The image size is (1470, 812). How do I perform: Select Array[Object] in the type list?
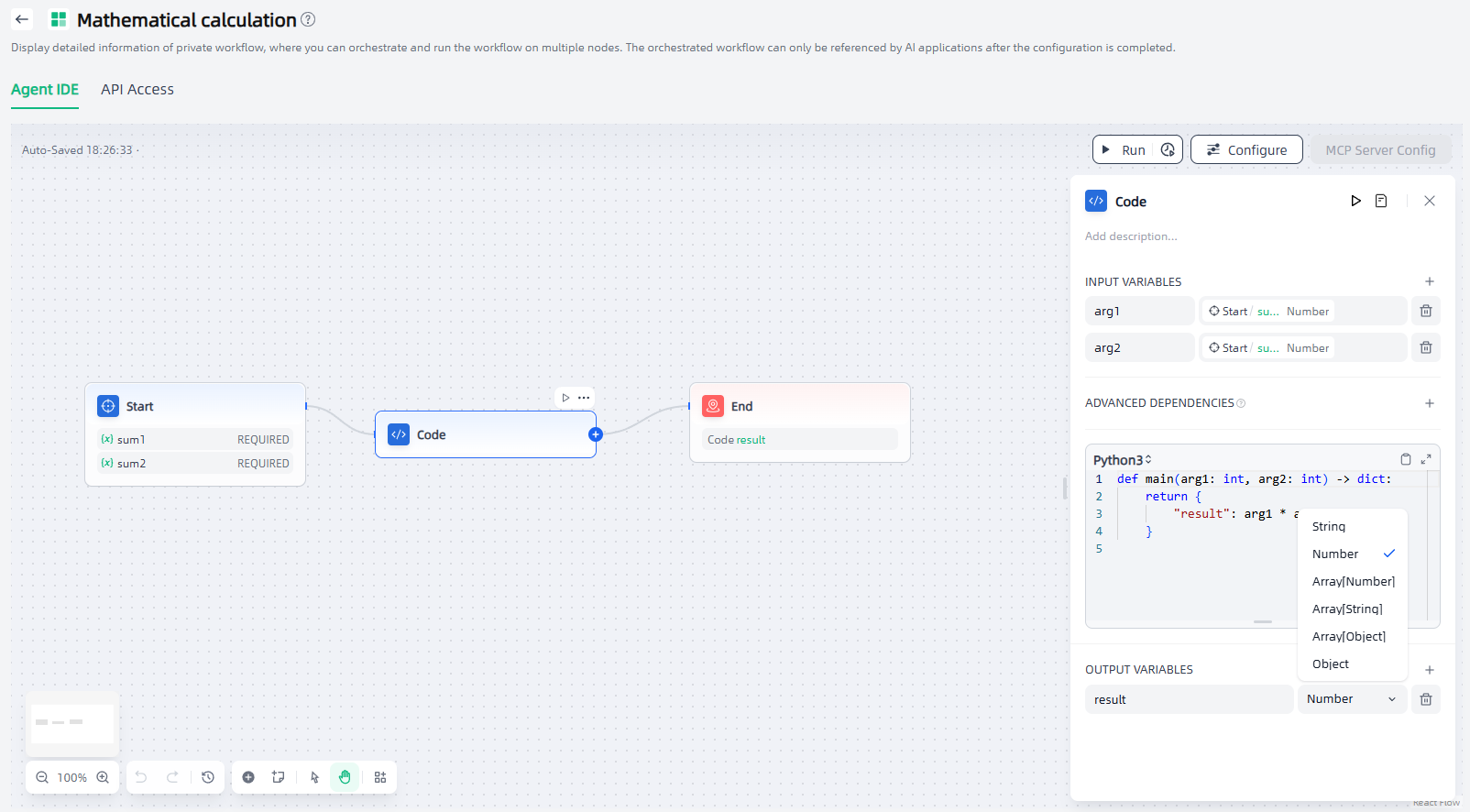[1349, 637]
